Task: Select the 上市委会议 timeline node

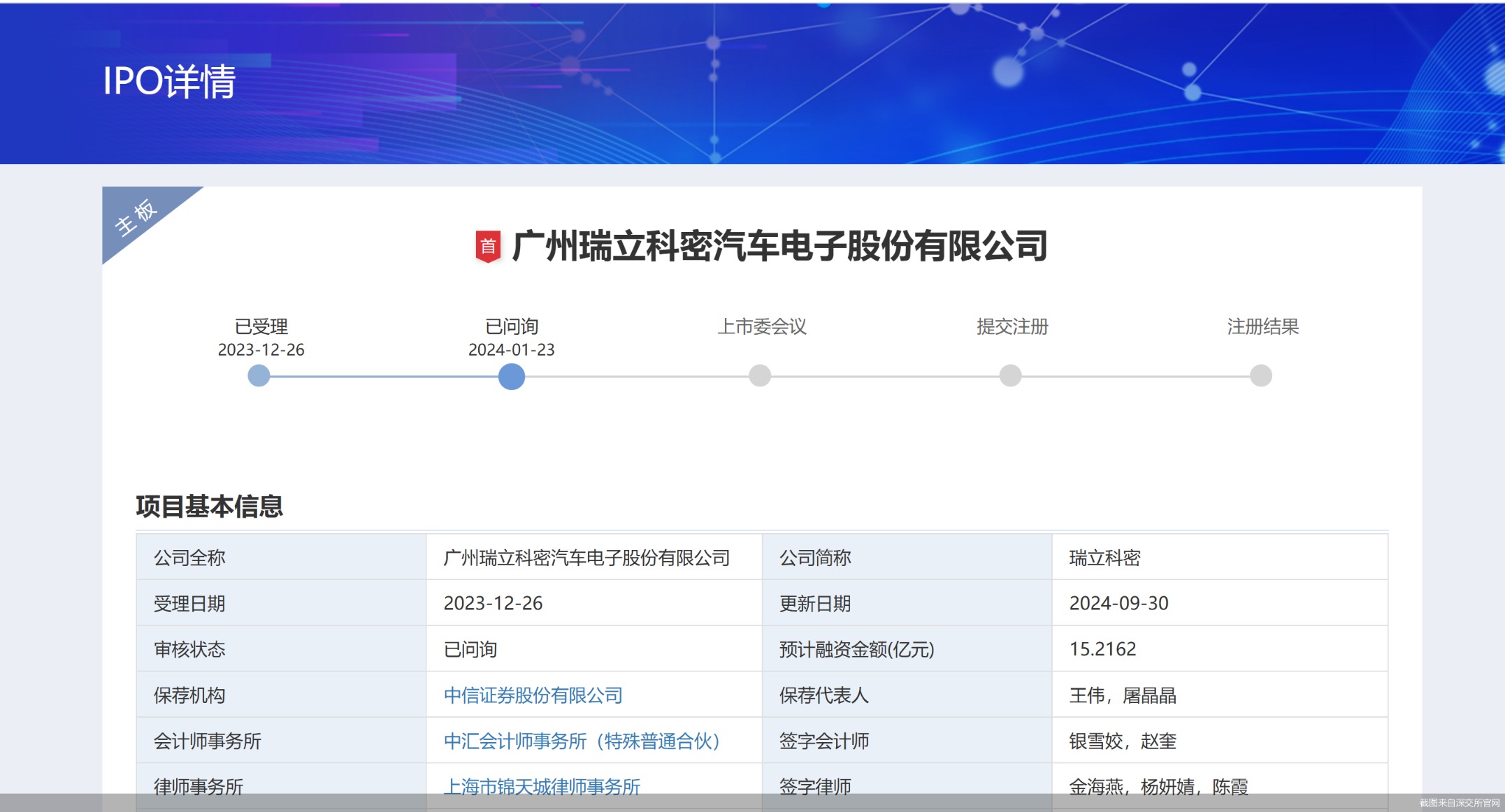Action: click(760, 376)
